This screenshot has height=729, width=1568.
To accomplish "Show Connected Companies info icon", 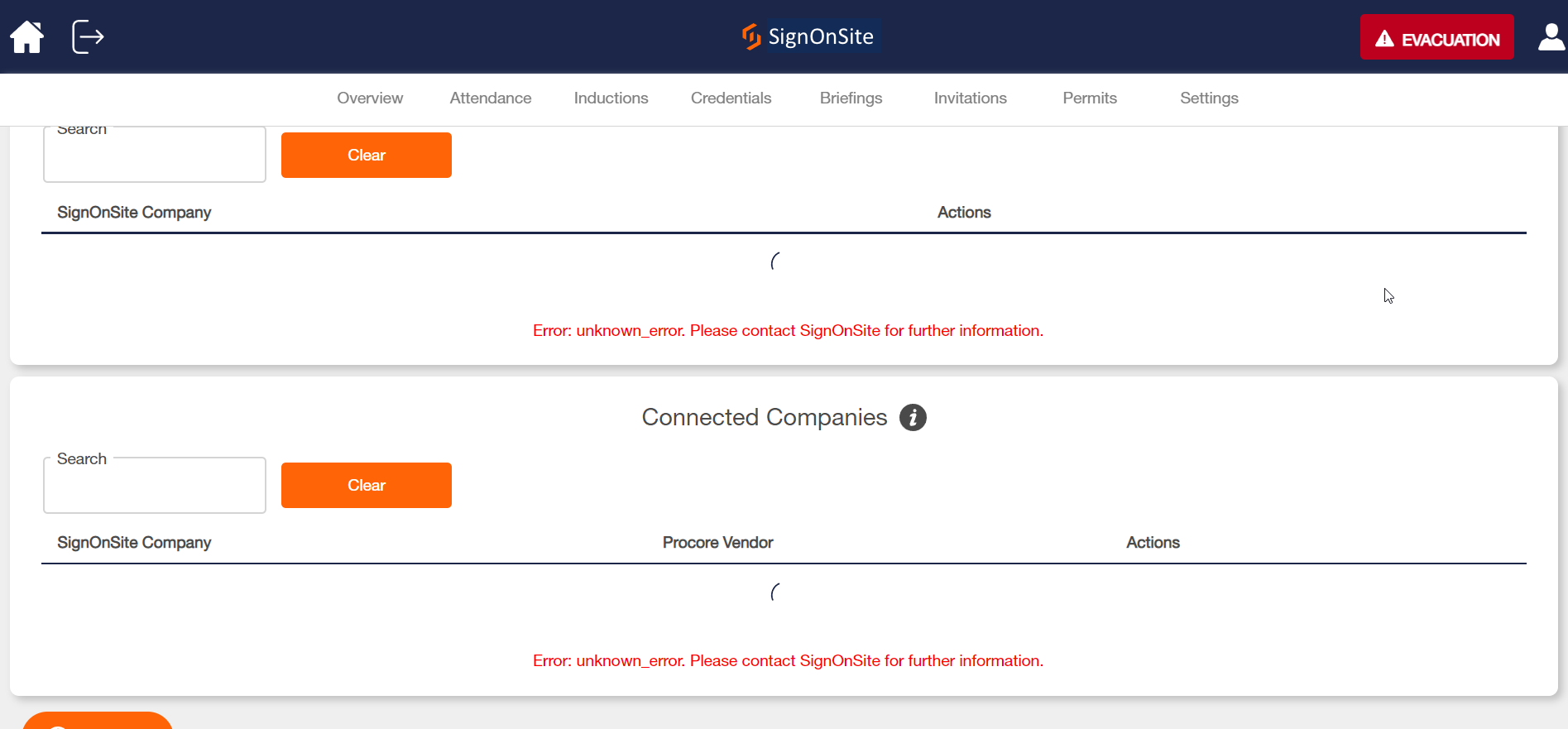I will 913,417.
